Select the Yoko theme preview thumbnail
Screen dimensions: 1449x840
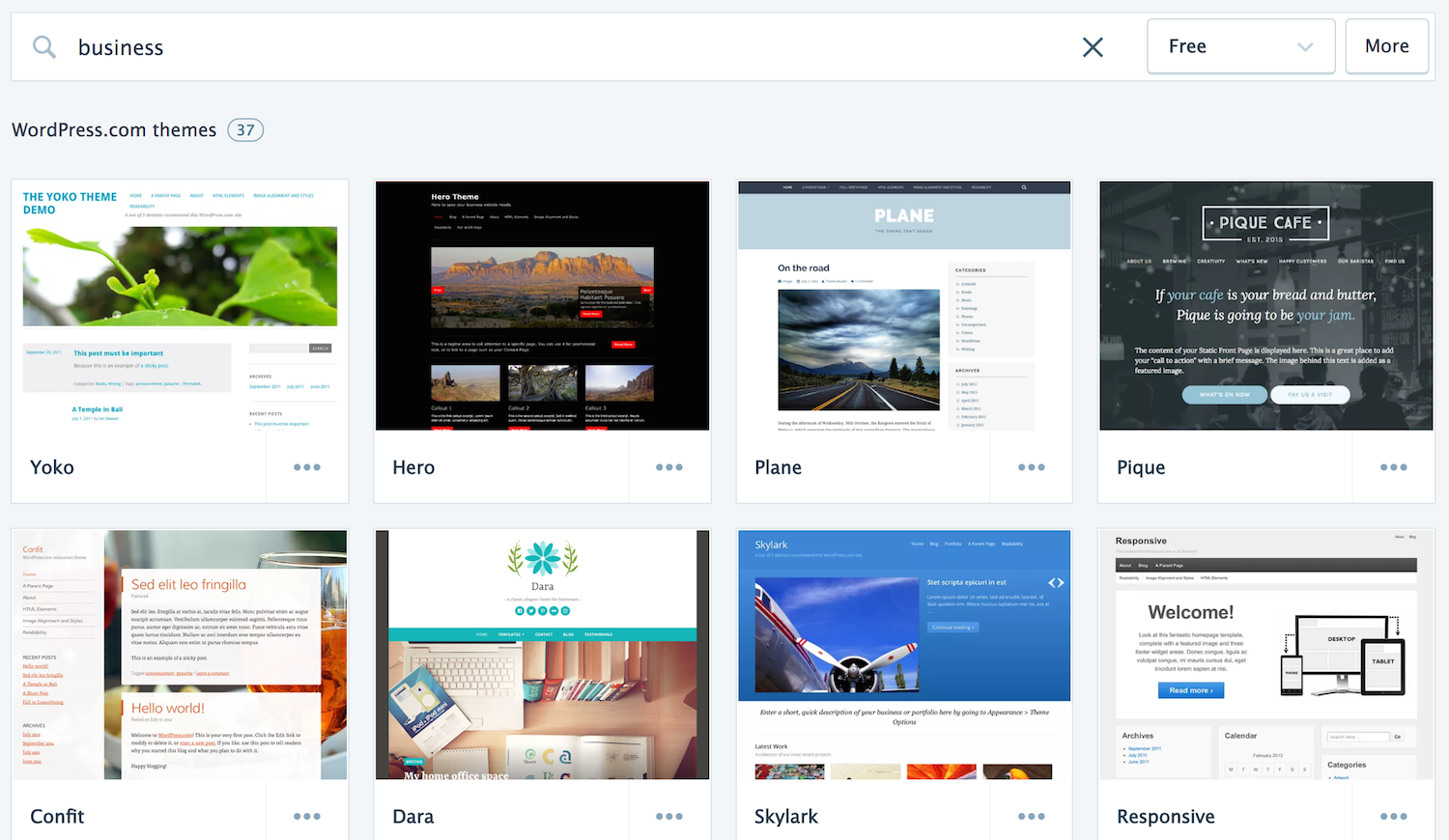tap(180, 305)
